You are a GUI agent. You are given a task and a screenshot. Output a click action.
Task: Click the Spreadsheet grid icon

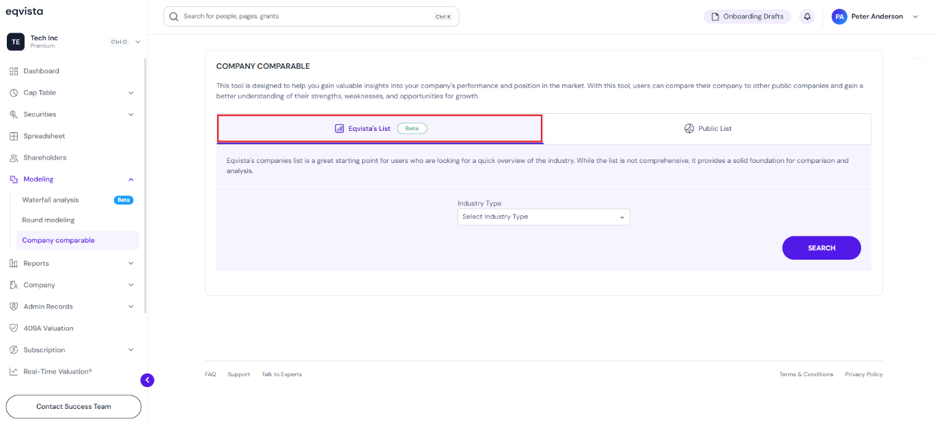pyautogui.click(x=14, y=136)
